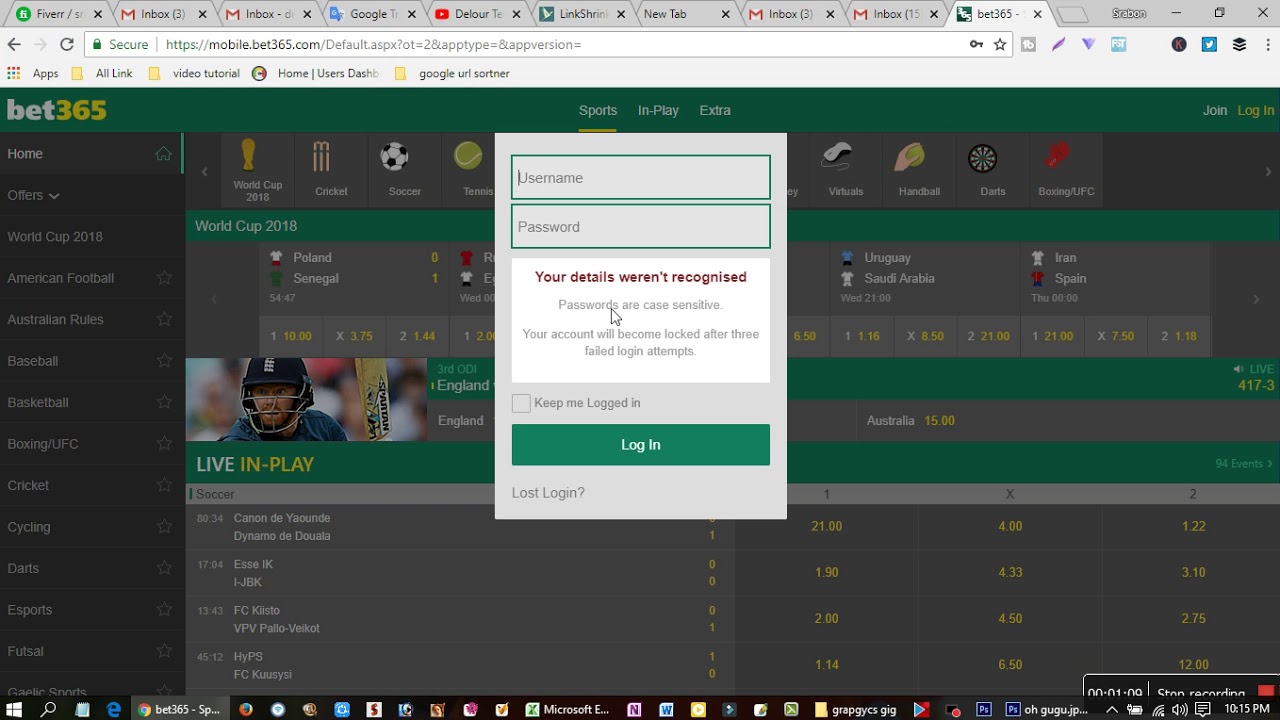Select the Tennis ball icon
This screenshot has height=720, width=1280.
[468, 156]
